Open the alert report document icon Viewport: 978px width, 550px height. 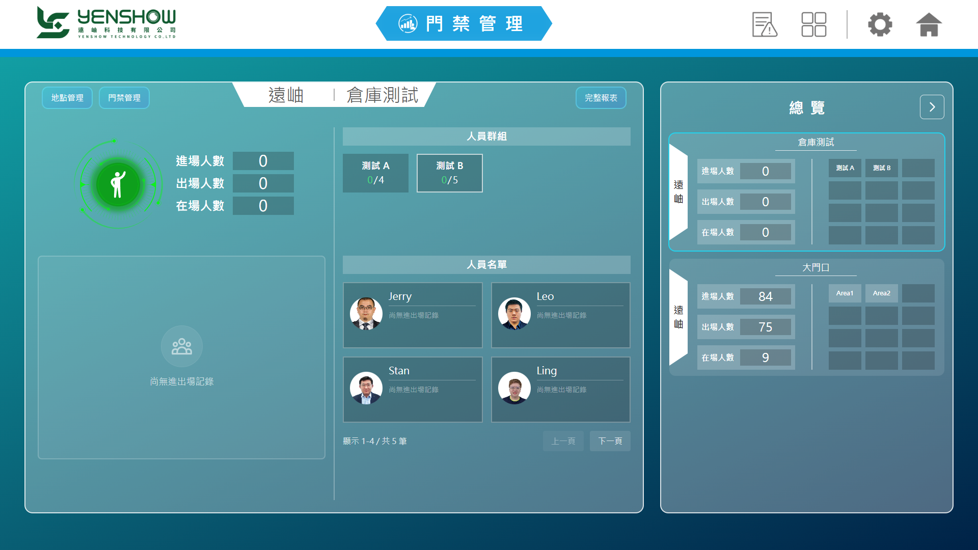click(x=764, y=25)
